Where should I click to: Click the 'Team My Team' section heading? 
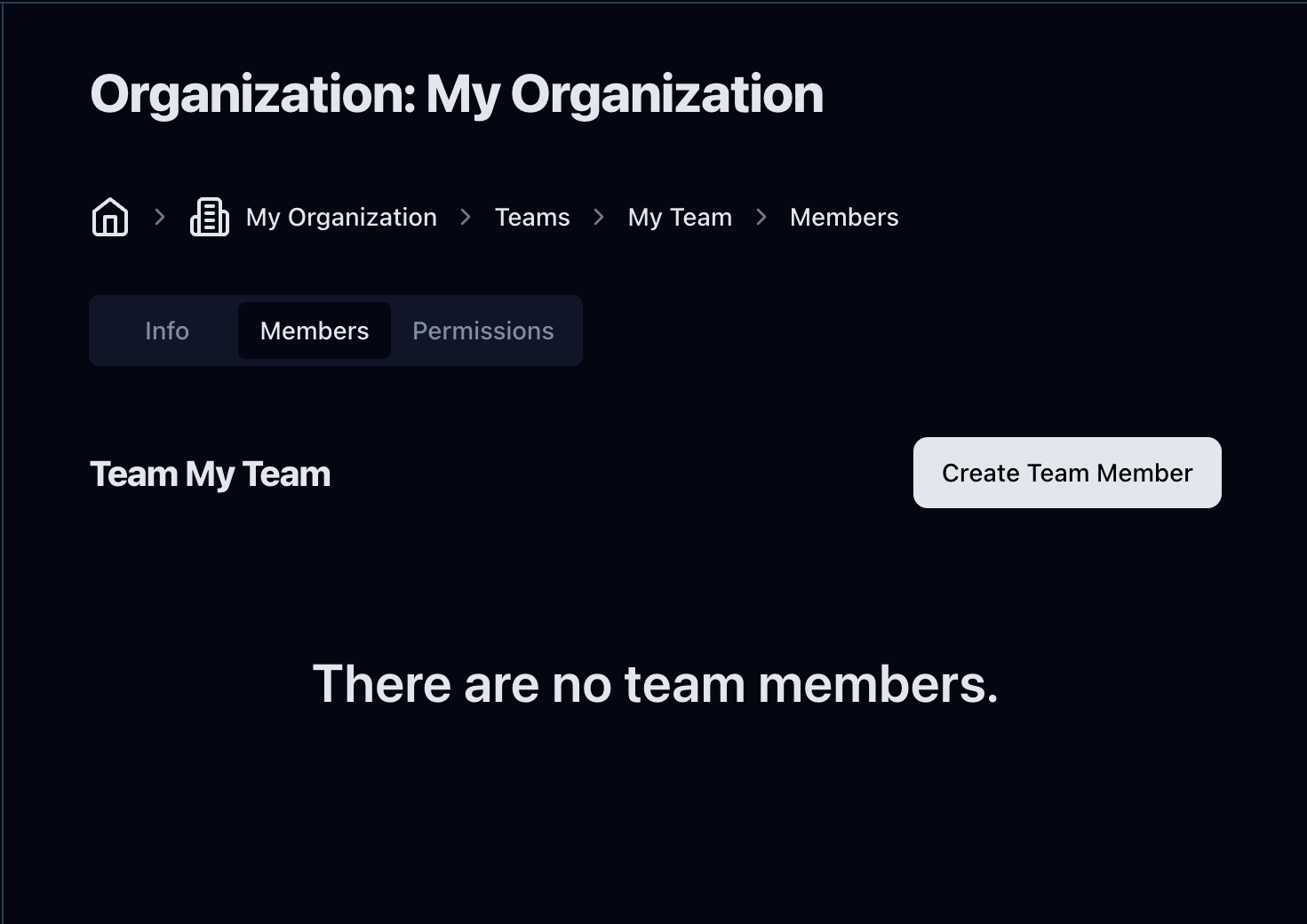211,474
